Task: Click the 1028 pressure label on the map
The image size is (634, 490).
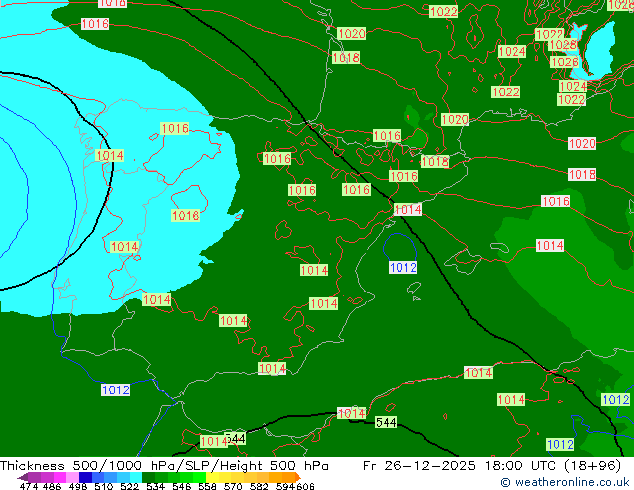Action: [x=562, y=44]
